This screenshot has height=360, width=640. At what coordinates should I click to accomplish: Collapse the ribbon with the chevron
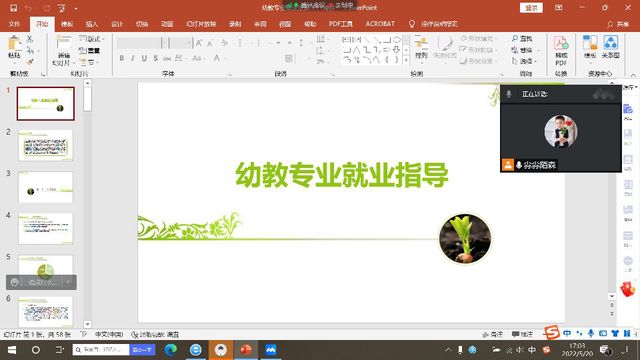633,75
